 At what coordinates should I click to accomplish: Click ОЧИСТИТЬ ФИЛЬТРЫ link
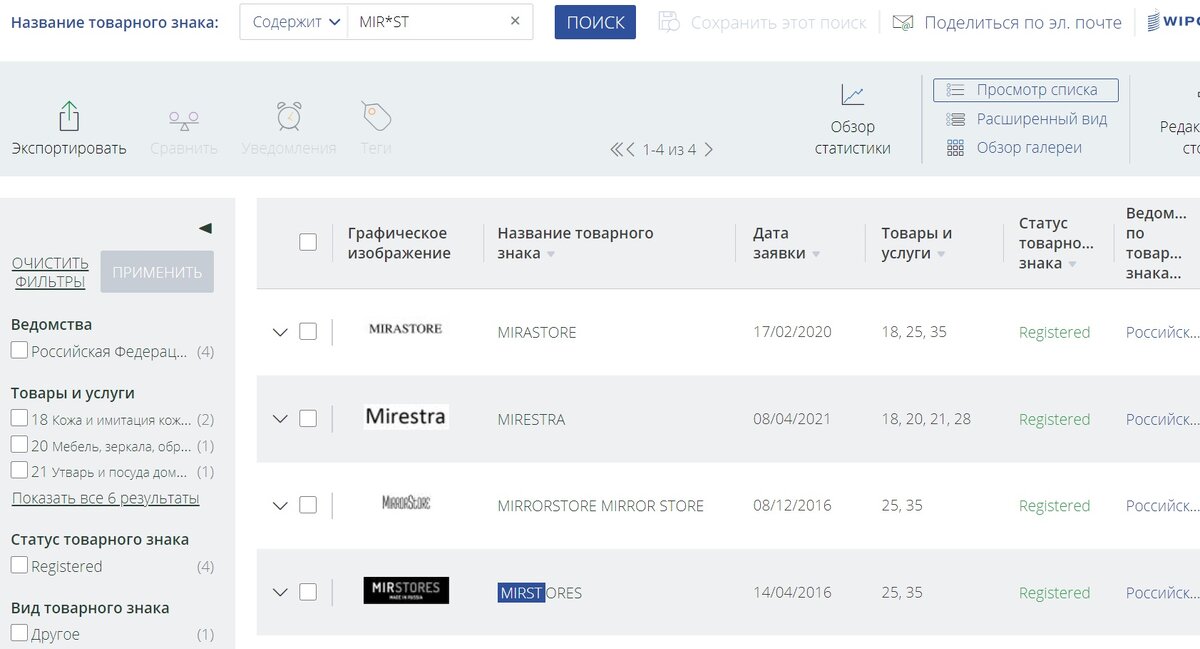pyautogui.click(x=50, y=272)
